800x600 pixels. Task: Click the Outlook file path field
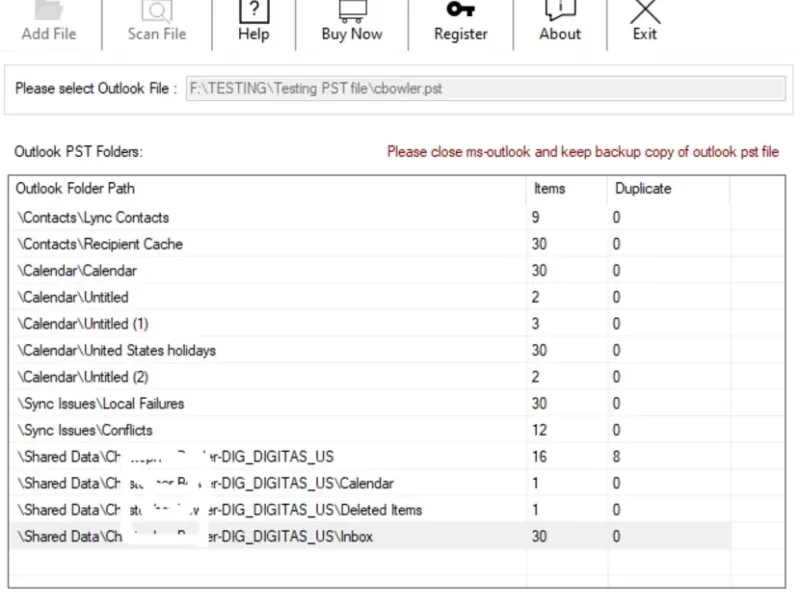485,88
